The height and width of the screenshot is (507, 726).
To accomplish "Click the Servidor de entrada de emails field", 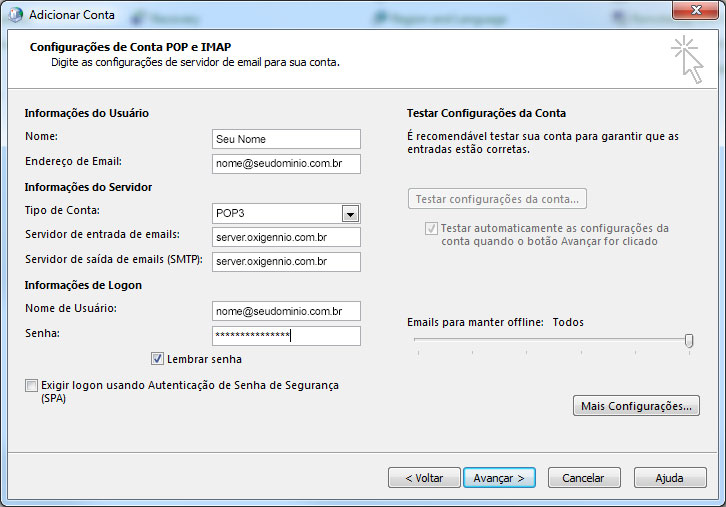I will [x=286, y=238].
